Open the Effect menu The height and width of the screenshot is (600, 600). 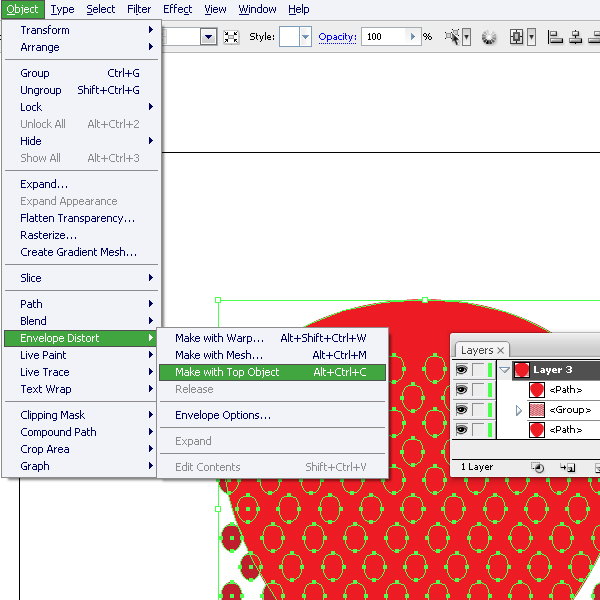(177, 9)
